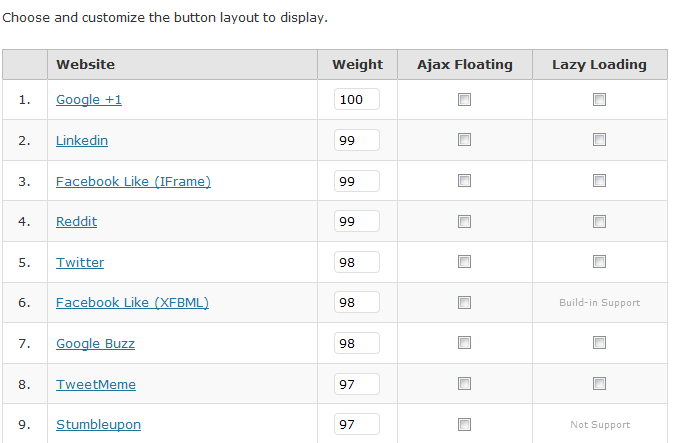Viewport: 673px width, 443px height.
Task: Enable Ajax Floating for Facebook Like (XFBML)
Action: click(x=464, y=302)
